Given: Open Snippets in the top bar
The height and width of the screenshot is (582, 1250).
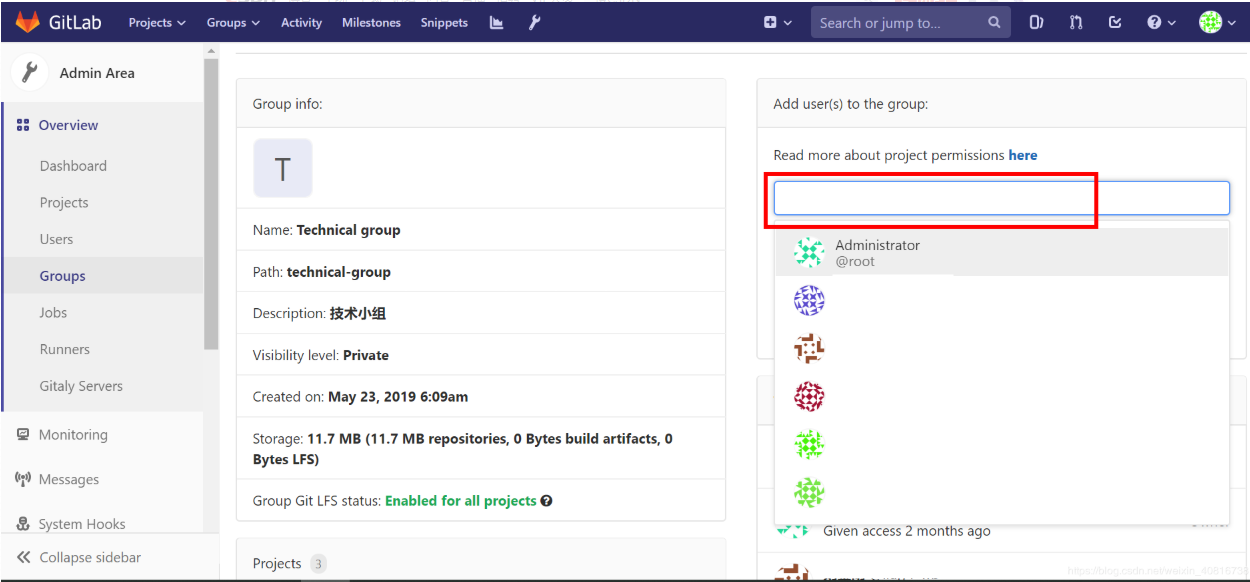Looking at the screenshot, I should point(444,22).
